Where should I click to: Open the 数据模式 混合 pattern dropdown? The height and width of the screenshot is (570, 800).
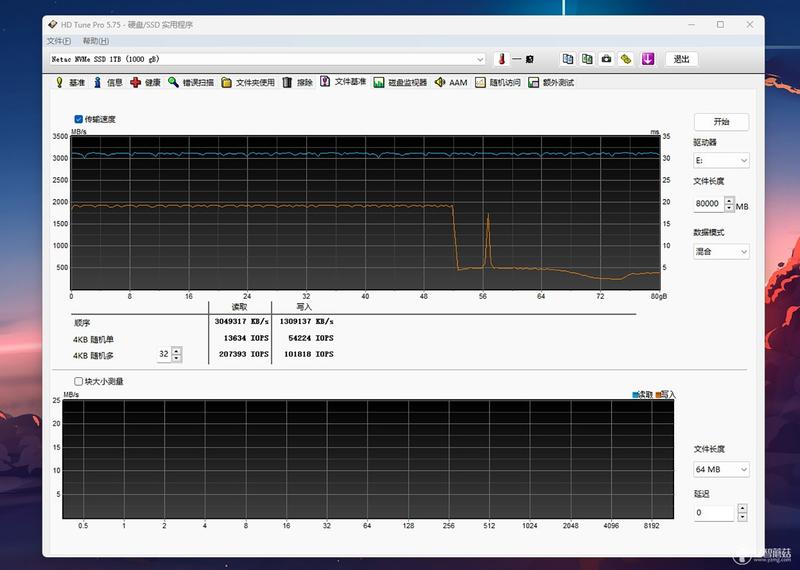(721, 252)
